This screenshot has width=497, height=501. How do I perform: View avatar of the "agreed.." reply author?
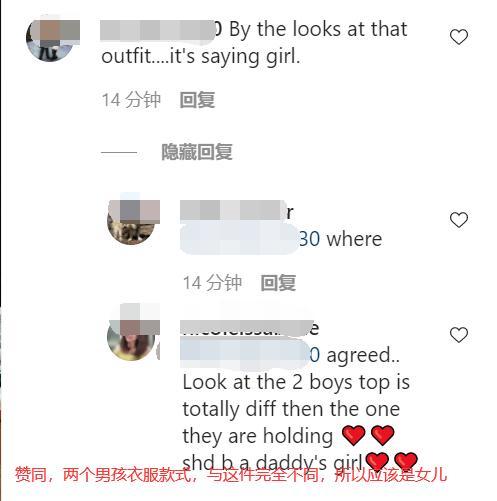coord(131,337)
